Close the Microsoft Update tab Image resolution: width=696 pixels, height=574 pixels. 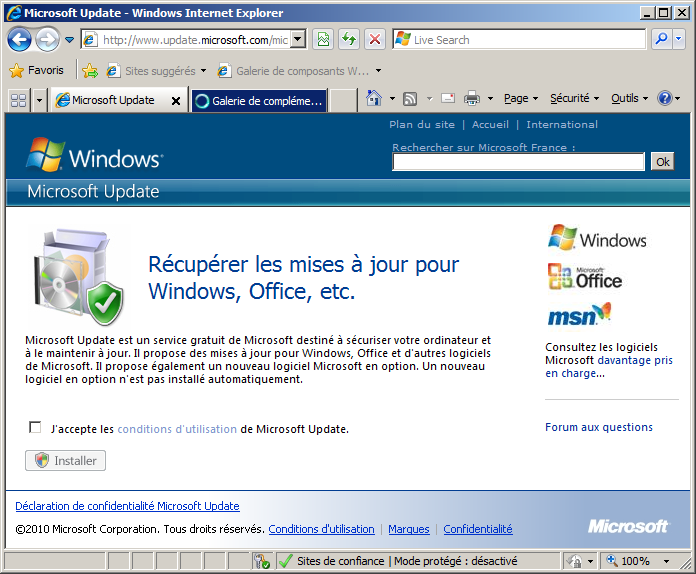[176, 101]
